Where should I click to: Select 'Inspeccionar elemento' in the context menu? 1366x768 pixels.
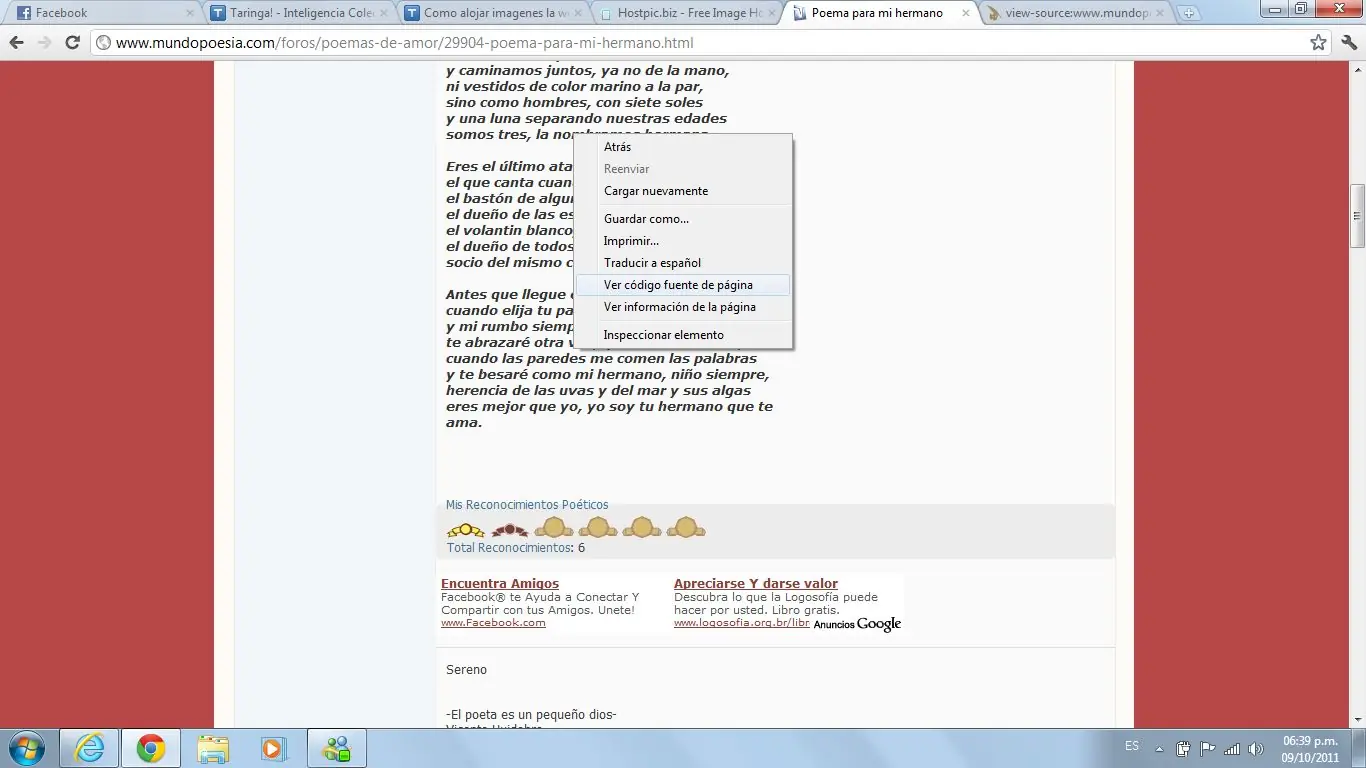pyautogui.click(x=683, y=335)
